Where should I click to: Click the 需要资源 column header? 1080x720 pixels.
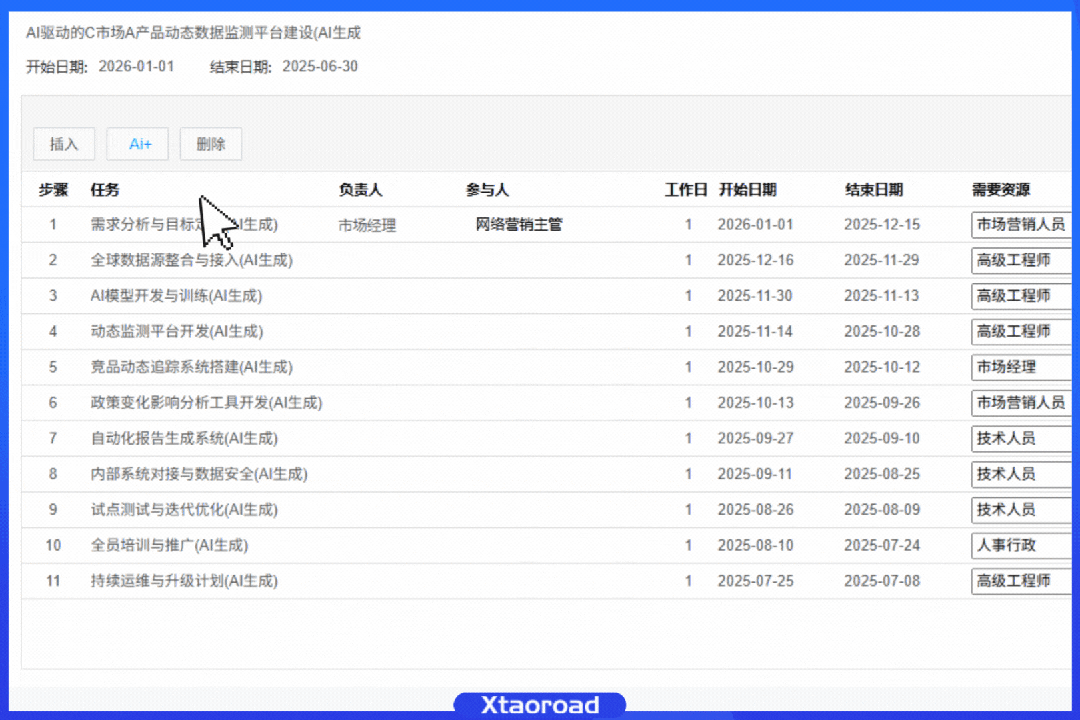pos(1001,190)
